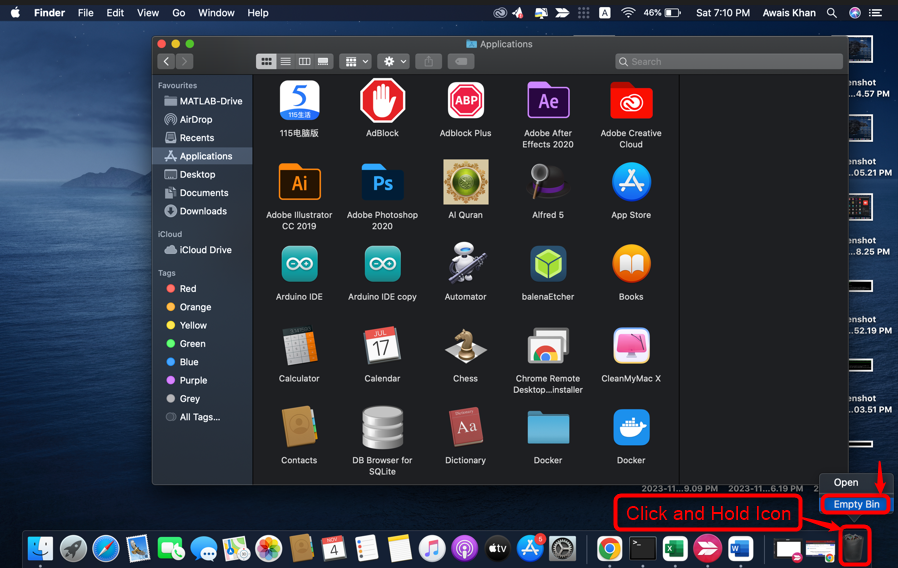
Task: Select the Purple tag color
Action: pyautogui.click(x=193, y=380)
